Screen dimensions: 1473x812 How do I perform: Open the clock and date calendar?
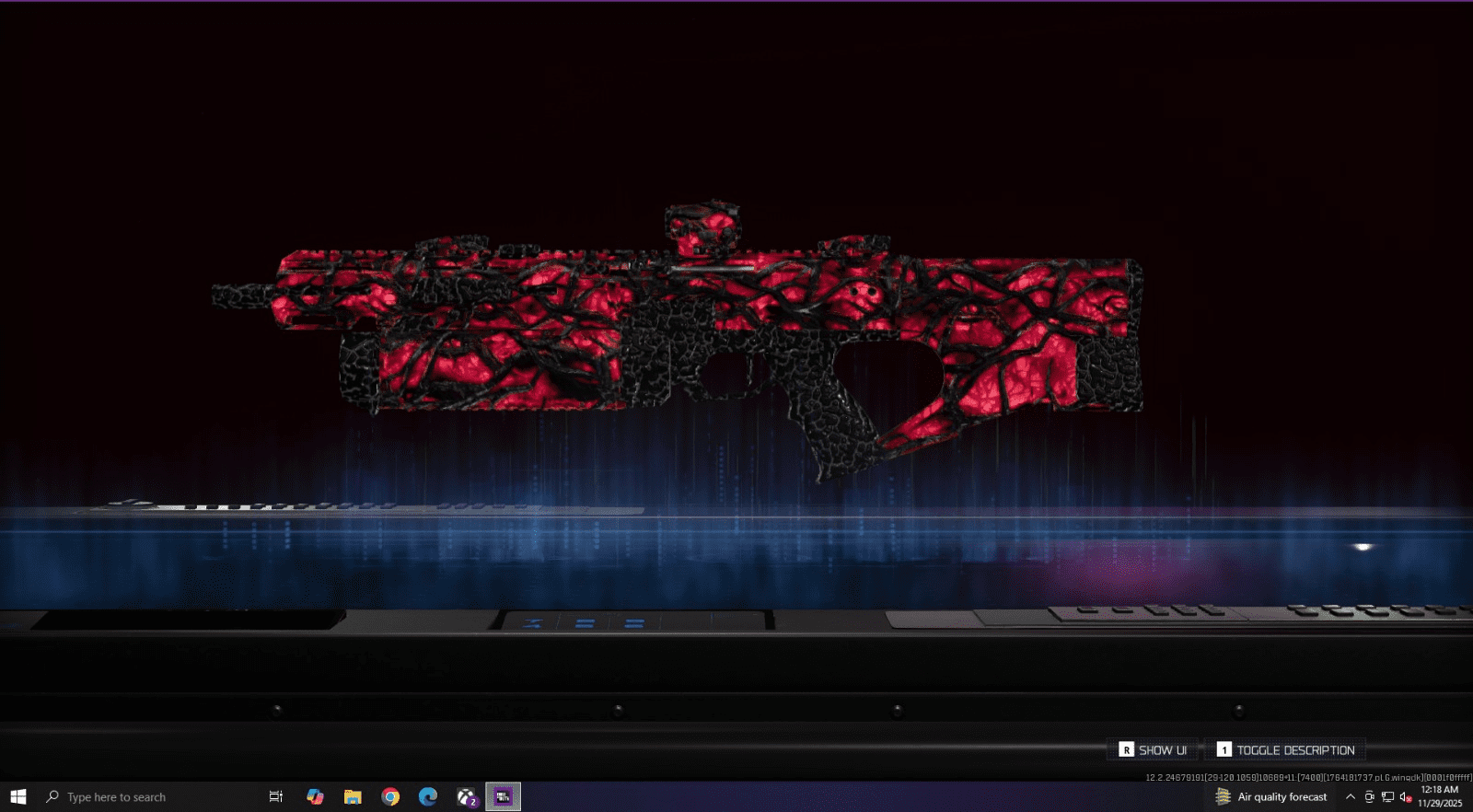tap(1440, 796)
